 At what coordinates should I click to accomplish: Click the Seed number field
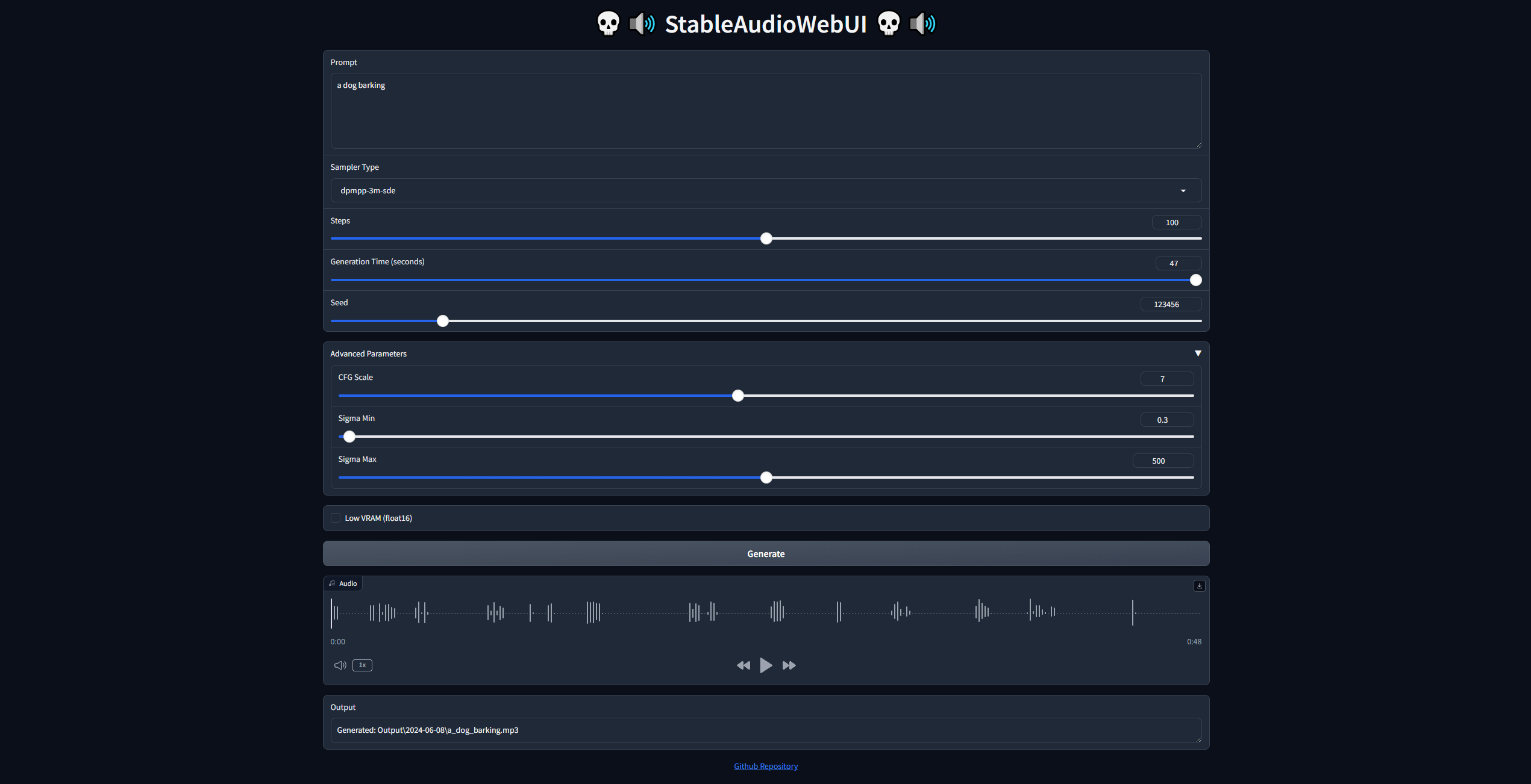1170,304
